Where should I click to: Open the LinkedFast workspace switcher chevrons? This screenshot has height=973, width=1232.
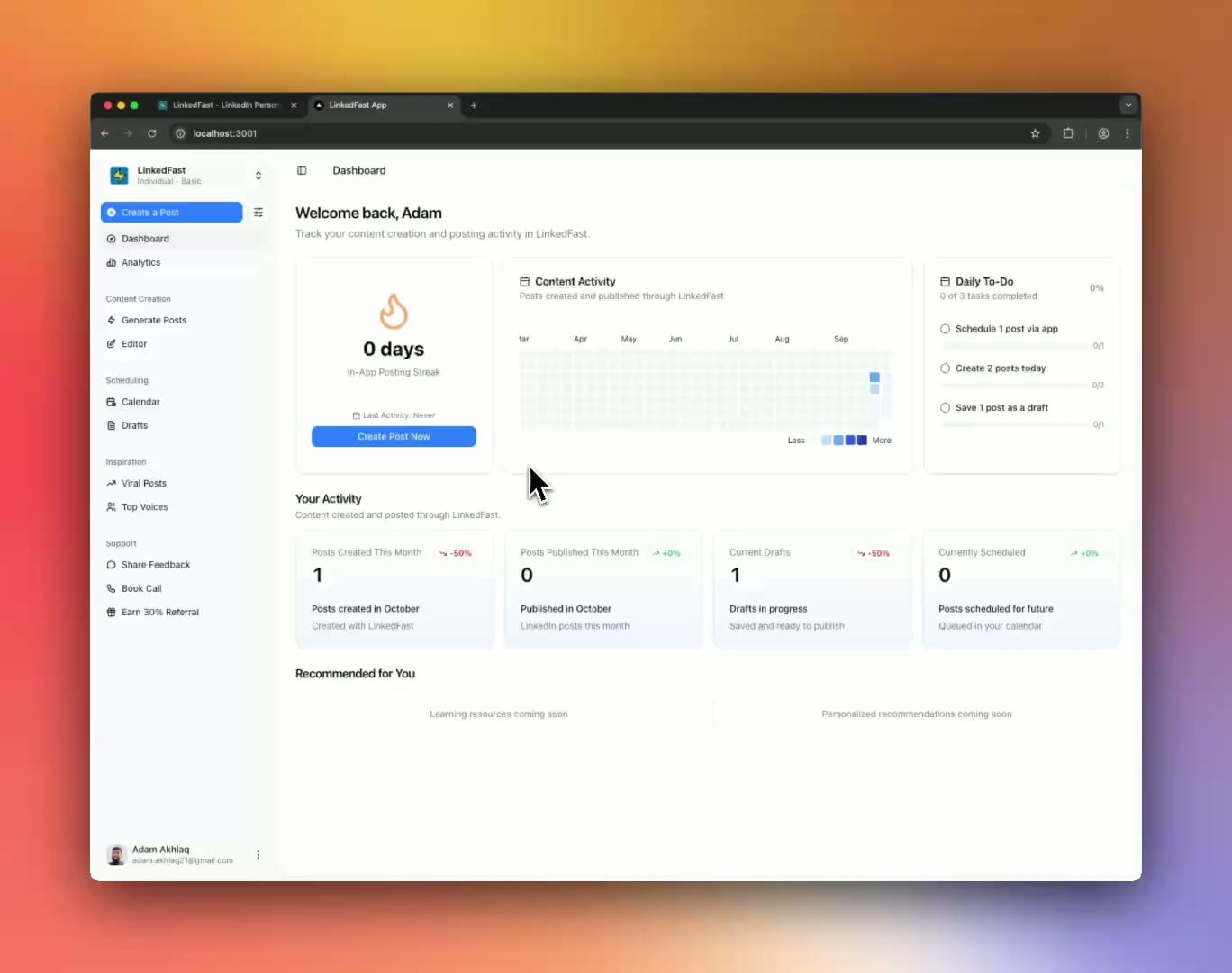click(x=258, y=175)
